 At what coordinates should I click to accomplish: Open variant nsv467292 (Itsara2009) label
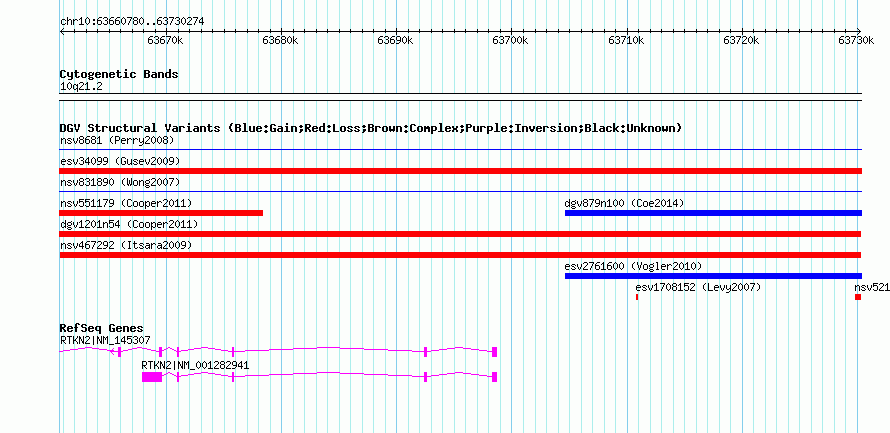[x=126, y=245]
